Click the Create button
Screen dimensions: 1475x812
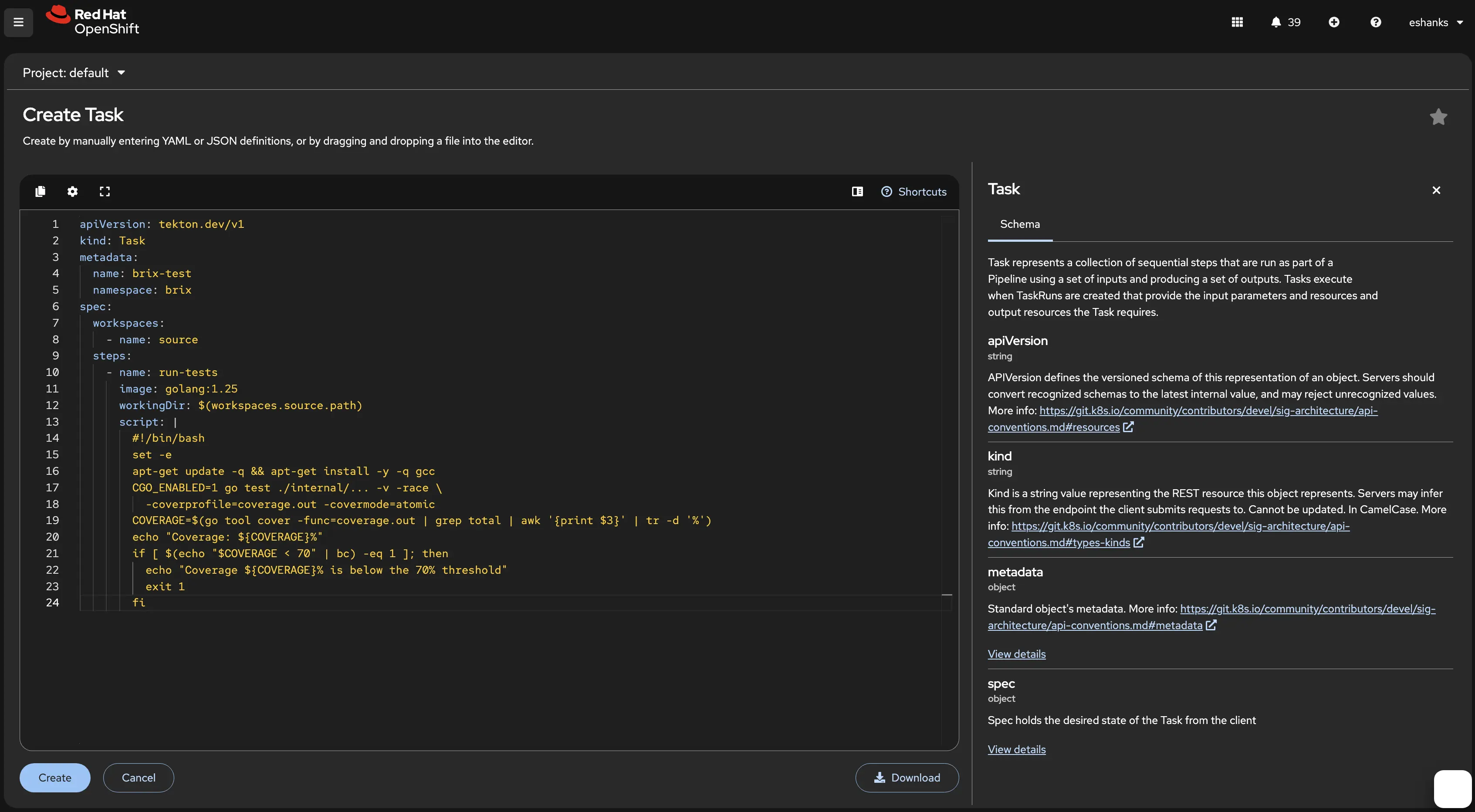[55, 778]
